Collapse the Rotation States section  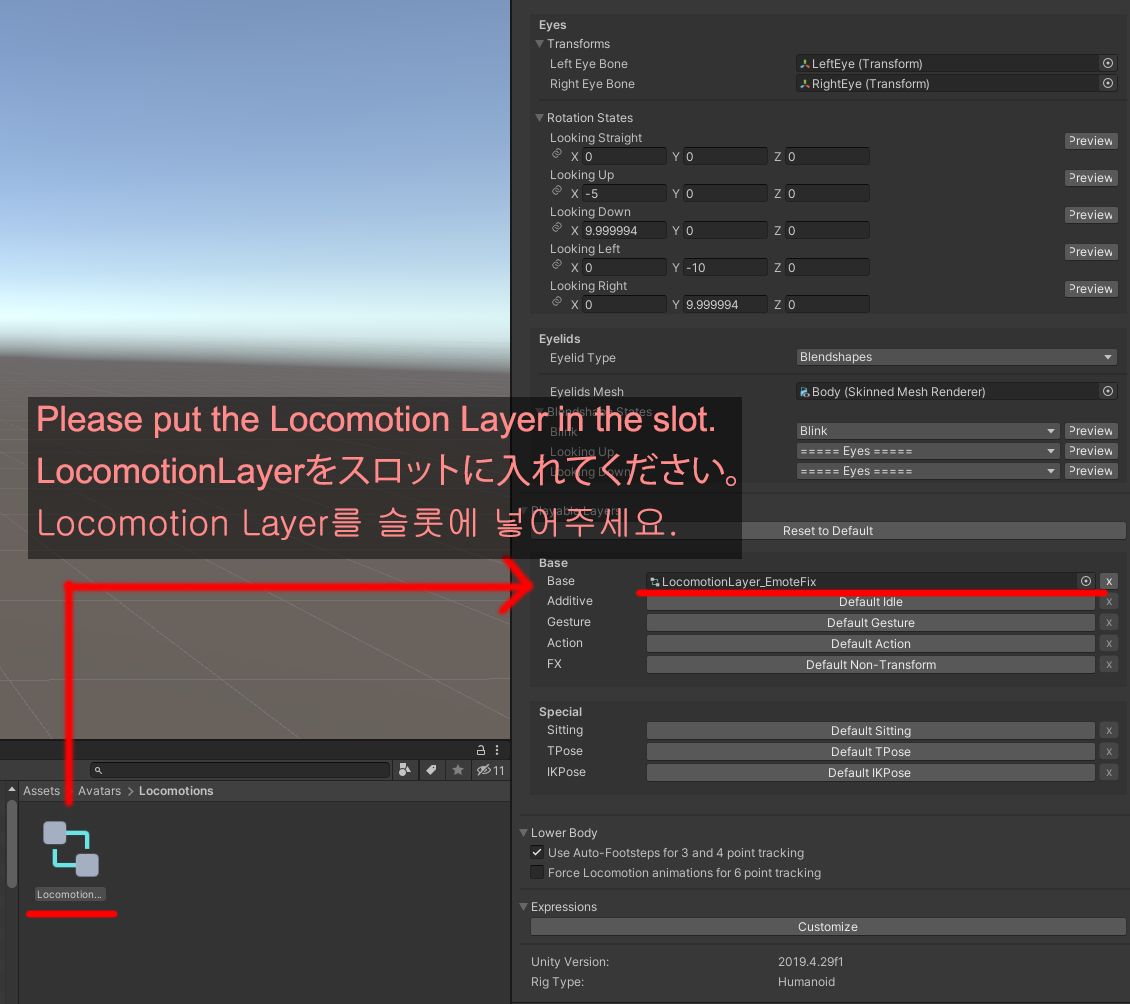tap(539, 117)
